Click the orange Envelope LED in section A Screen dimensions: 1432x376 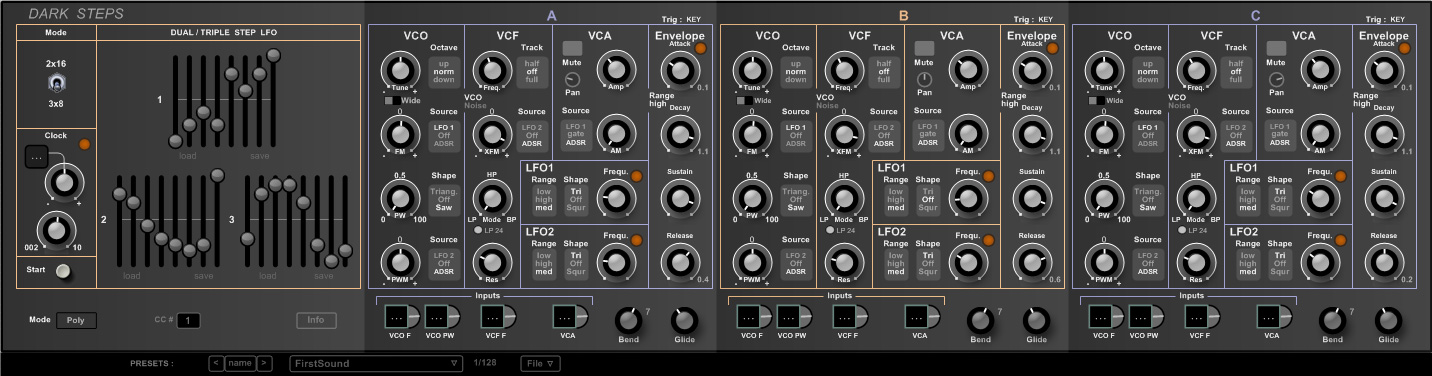(x=700, y=48)
